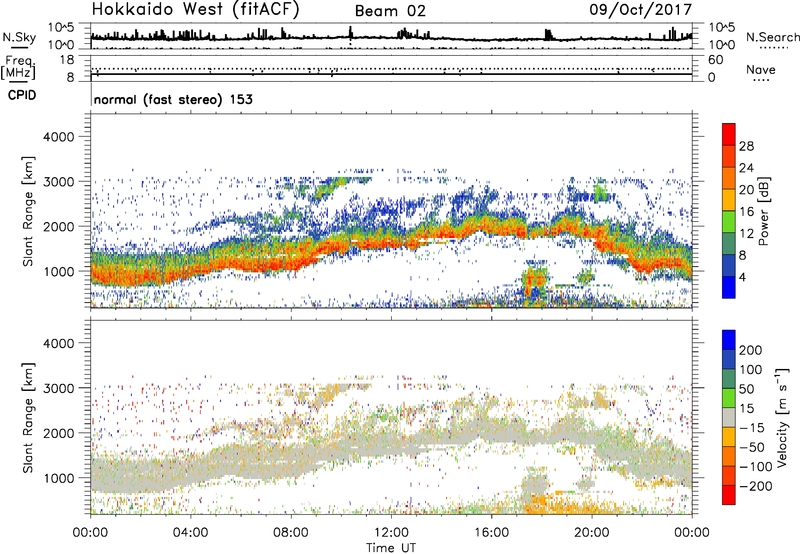Click the velocity panel 'Slant Range [km]' label

[28, 417]
